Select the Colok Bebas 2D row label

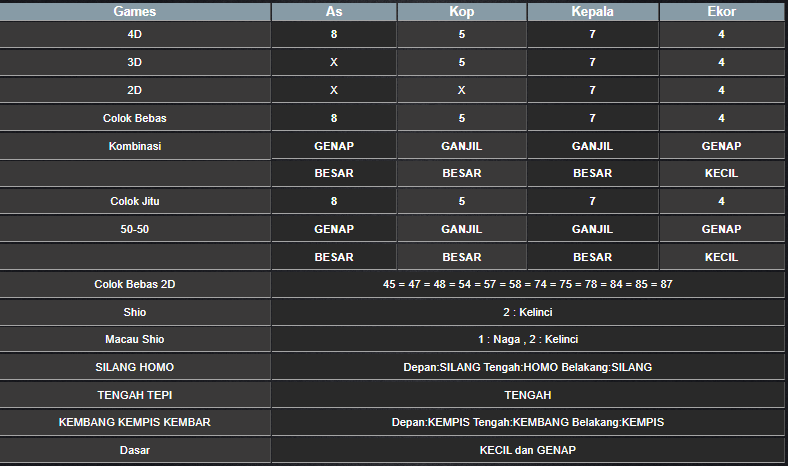click(135, 284)
